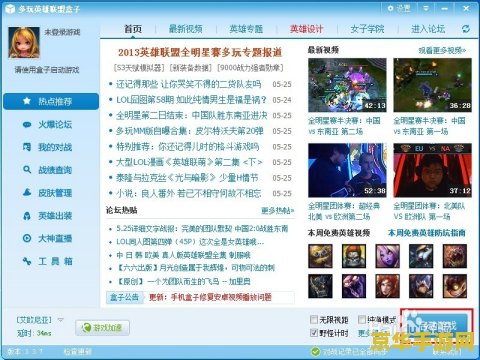
Task: Open forum post '【六六出版】'
Action: pos(195,268)
